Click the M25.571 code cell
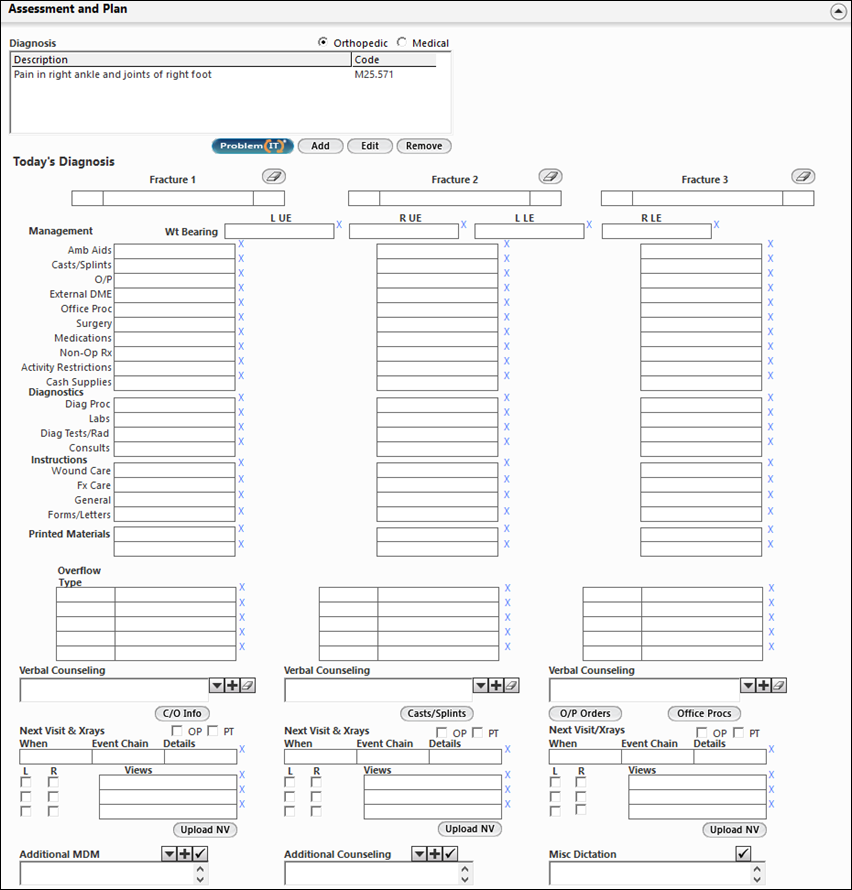 click(x=374, y=74)
